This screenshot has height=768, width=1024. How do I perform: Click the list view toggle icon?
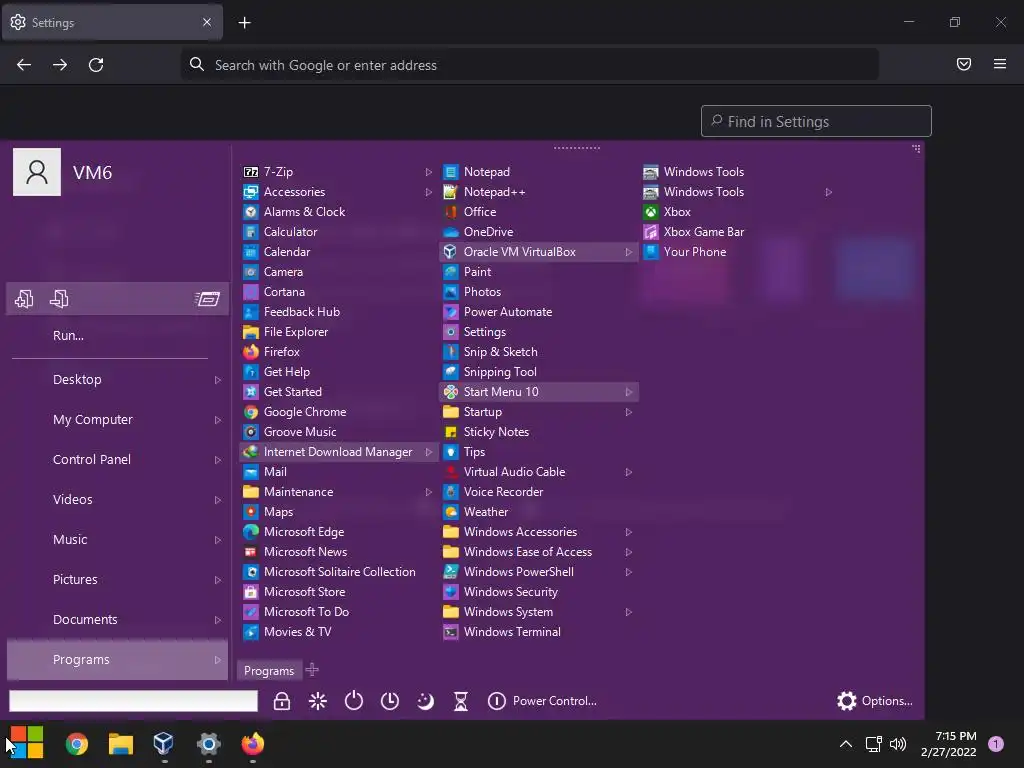click(x=207, y=298)
